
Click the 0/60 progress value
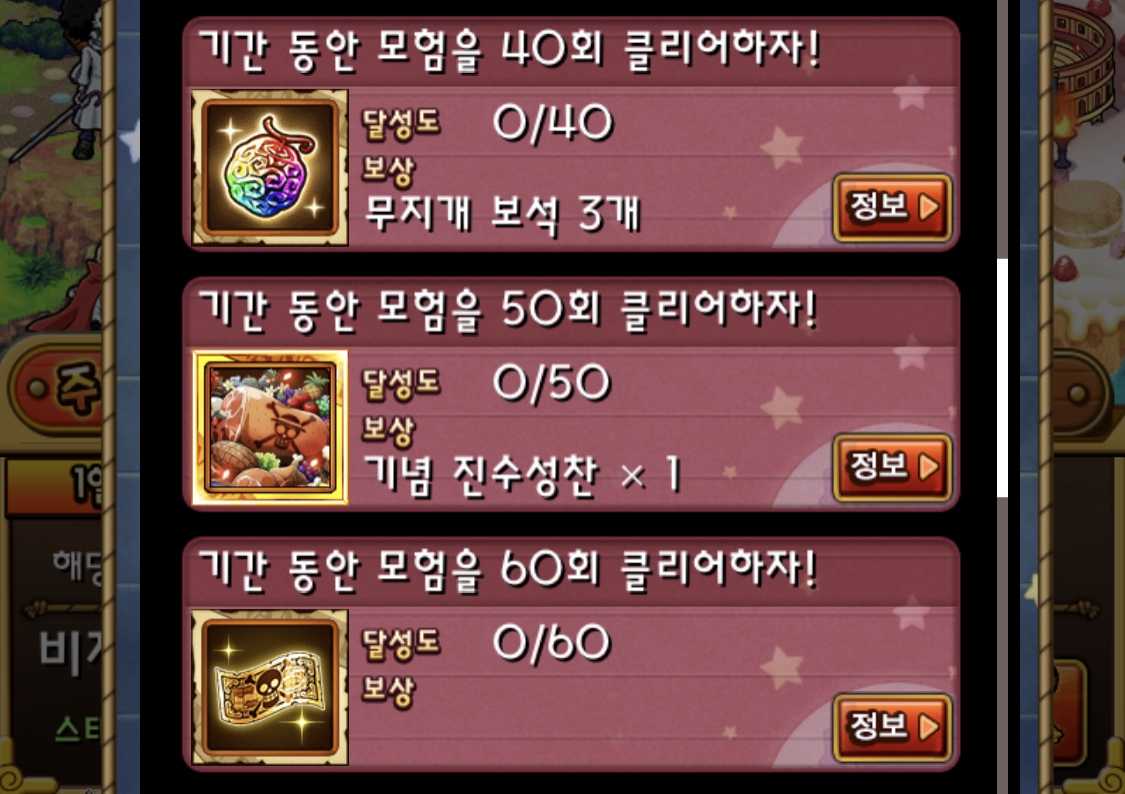pyautogui.click(x=552, y=641)
